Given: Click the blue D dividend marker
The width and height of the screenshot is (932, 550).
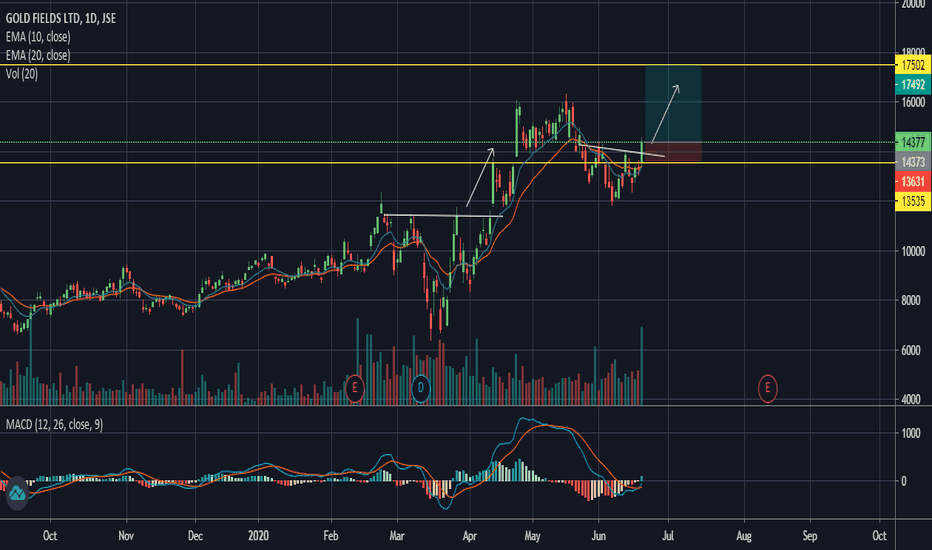Looking at the screenshot, I should [x=421, y=388].
